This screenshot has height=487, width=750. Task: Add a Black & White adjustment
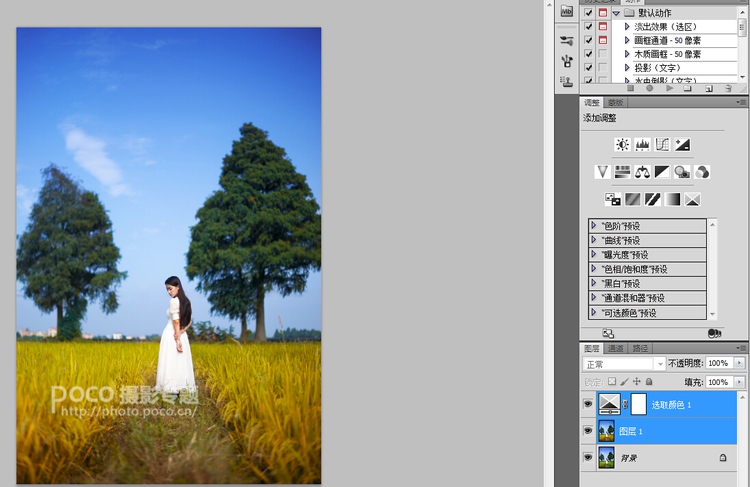pos(662,172)
